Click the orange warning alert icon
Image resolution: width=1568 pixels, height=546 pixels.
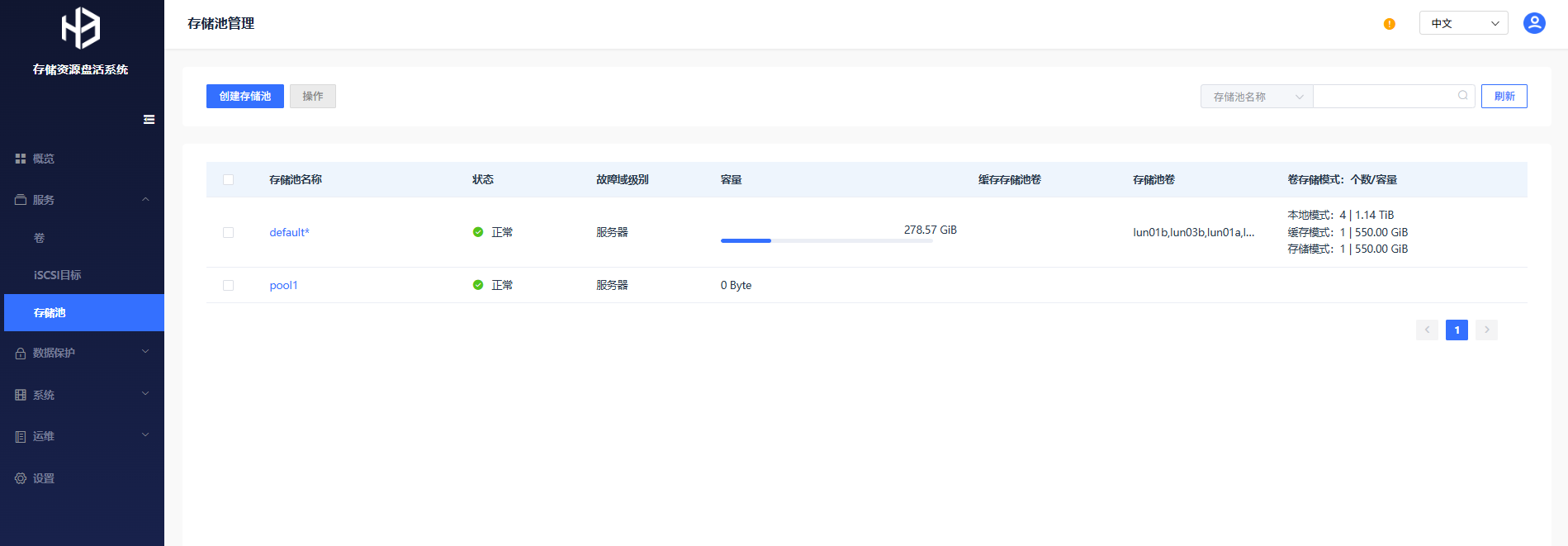pos(1390,24)
